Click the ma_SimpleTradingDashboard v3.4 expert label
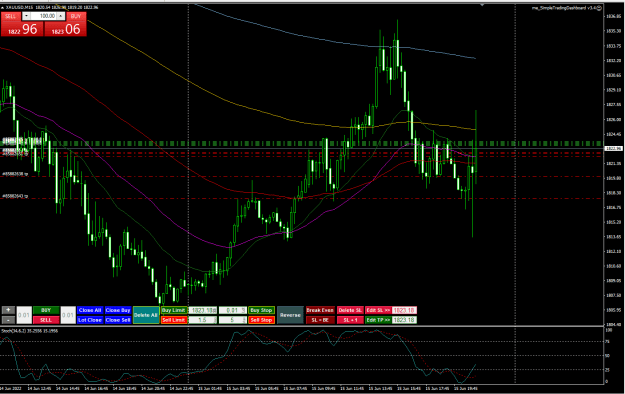This screenshot has height=394, width=625. click(564, 8)
